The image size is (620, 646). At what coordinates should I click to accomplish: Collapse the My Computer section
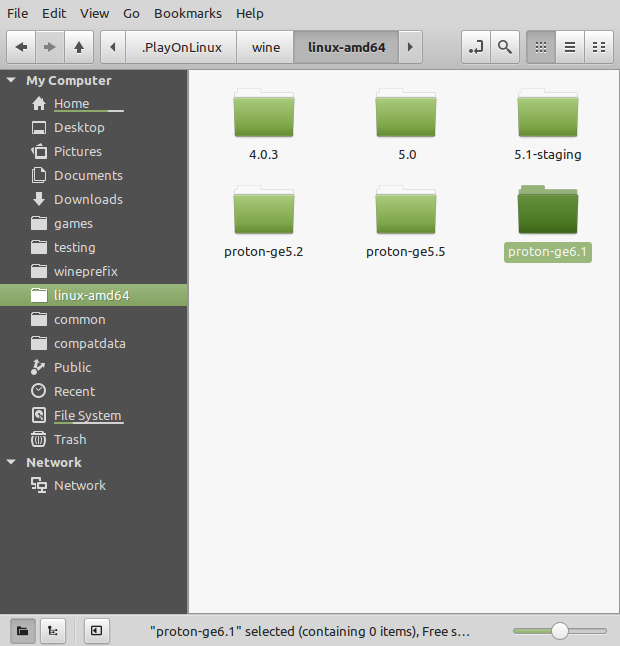[12, 80]
